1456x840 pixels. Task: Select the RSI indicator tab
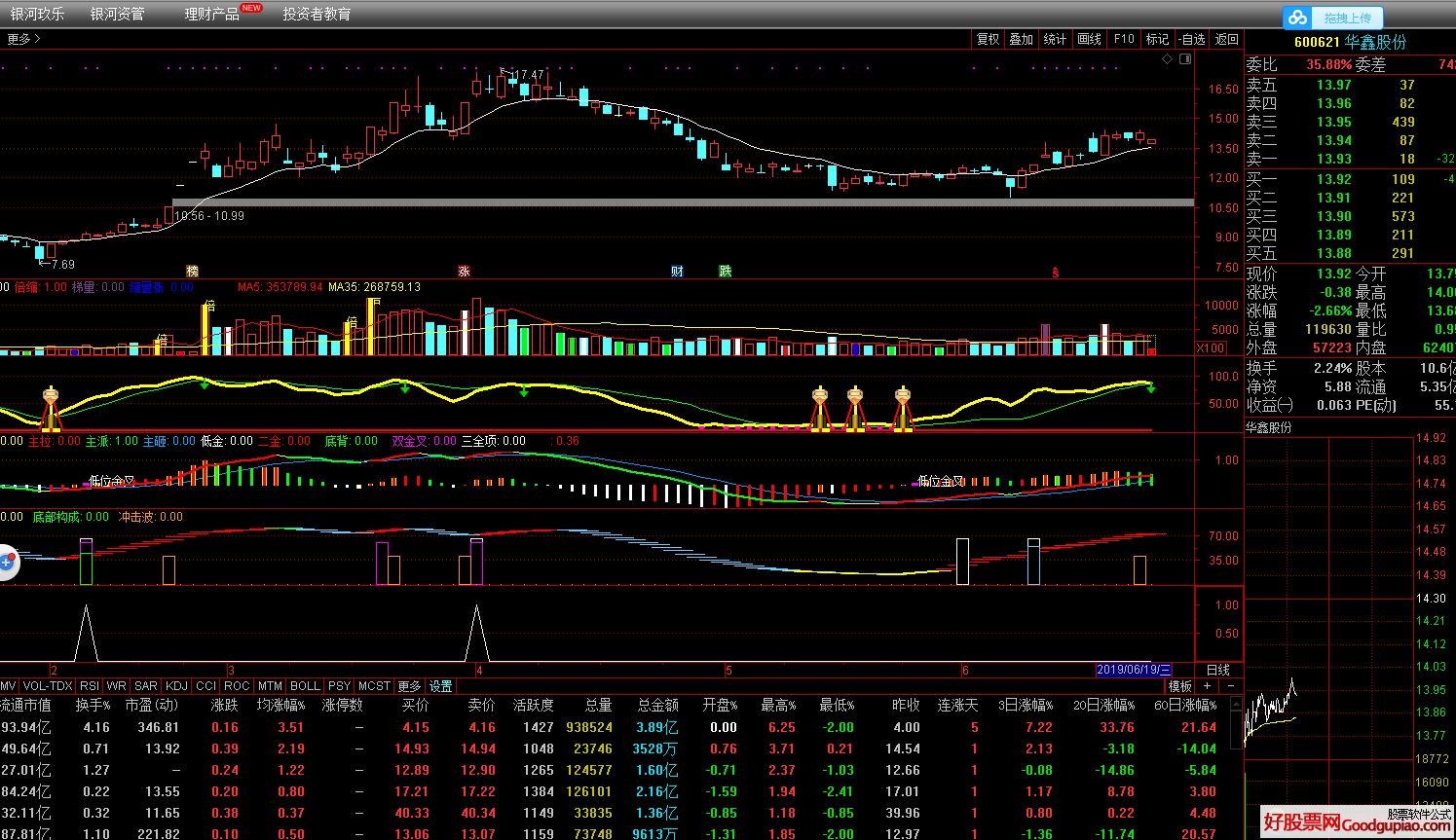pyautogui.click(x=90, y=686)
